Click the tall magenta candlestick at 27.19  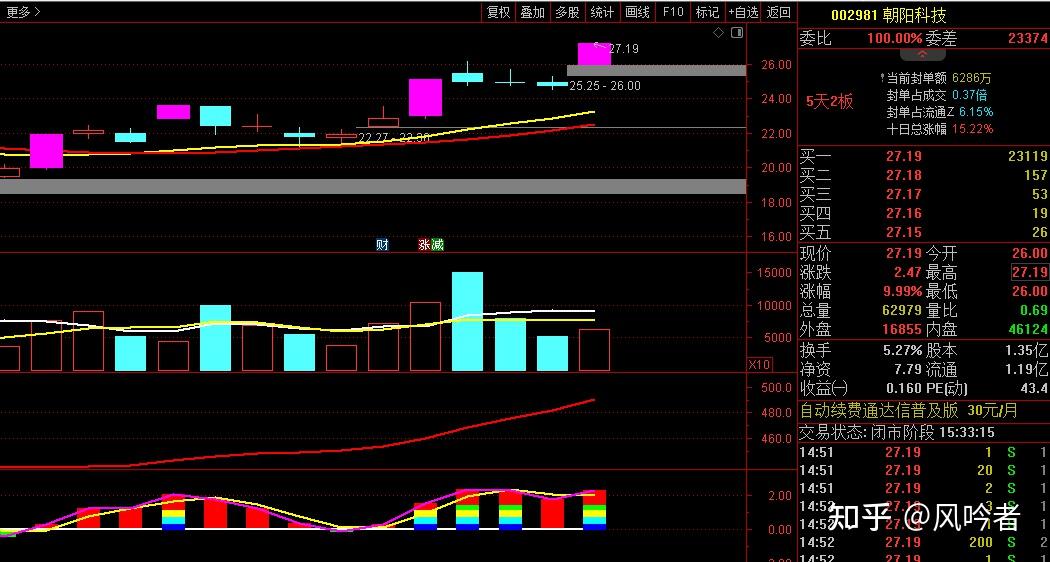(x=594, y=54)
